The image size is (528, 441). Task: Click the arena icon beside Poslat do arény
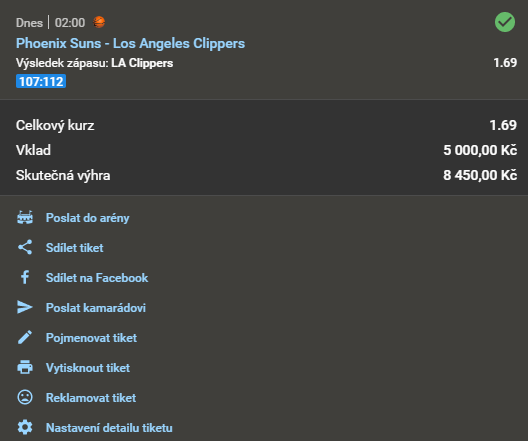(25, 217)
